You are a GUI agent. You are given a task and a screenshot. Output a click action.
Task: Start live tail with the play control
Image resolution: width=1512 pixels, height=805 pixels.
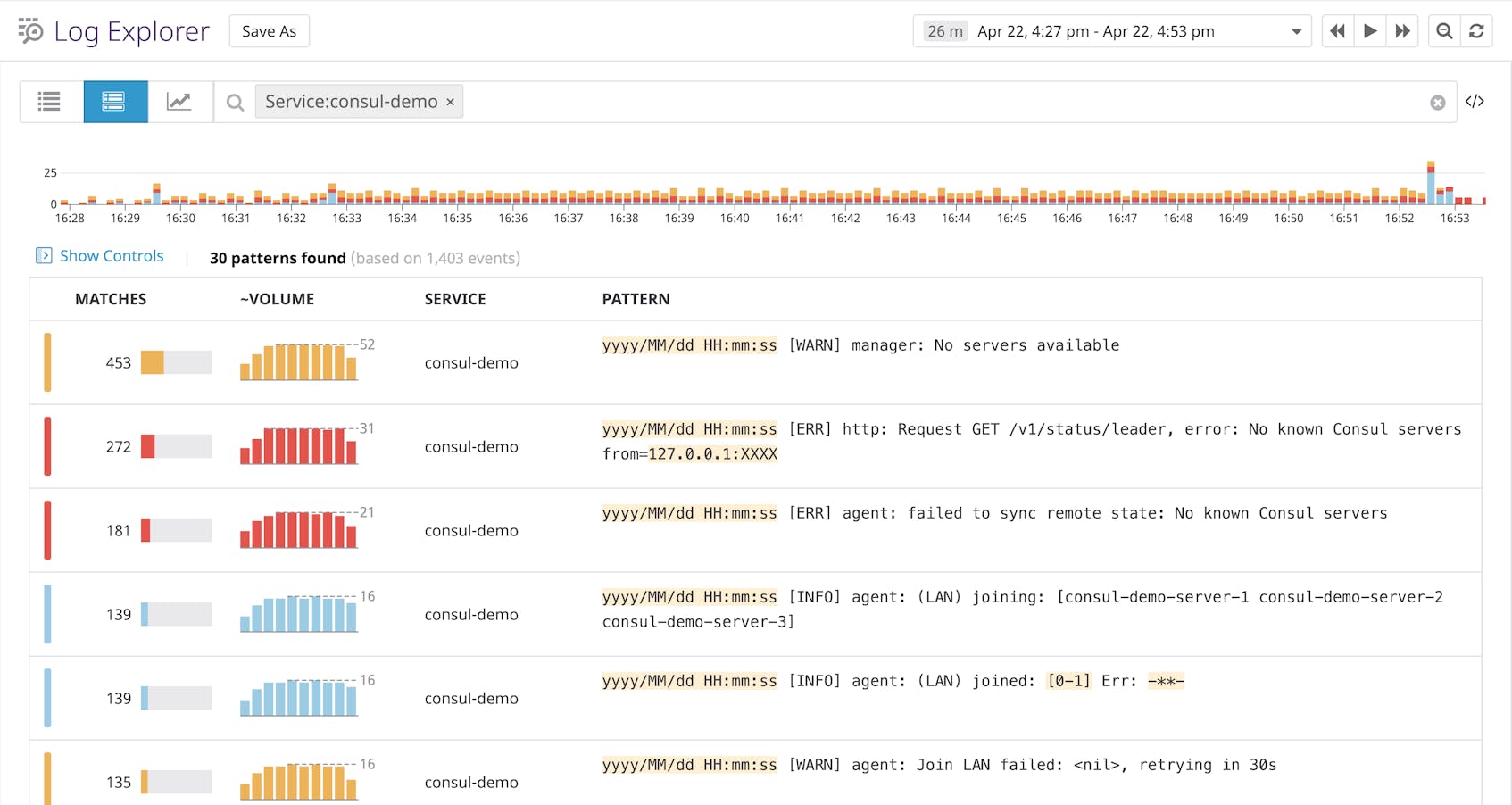pos(1370,29)
